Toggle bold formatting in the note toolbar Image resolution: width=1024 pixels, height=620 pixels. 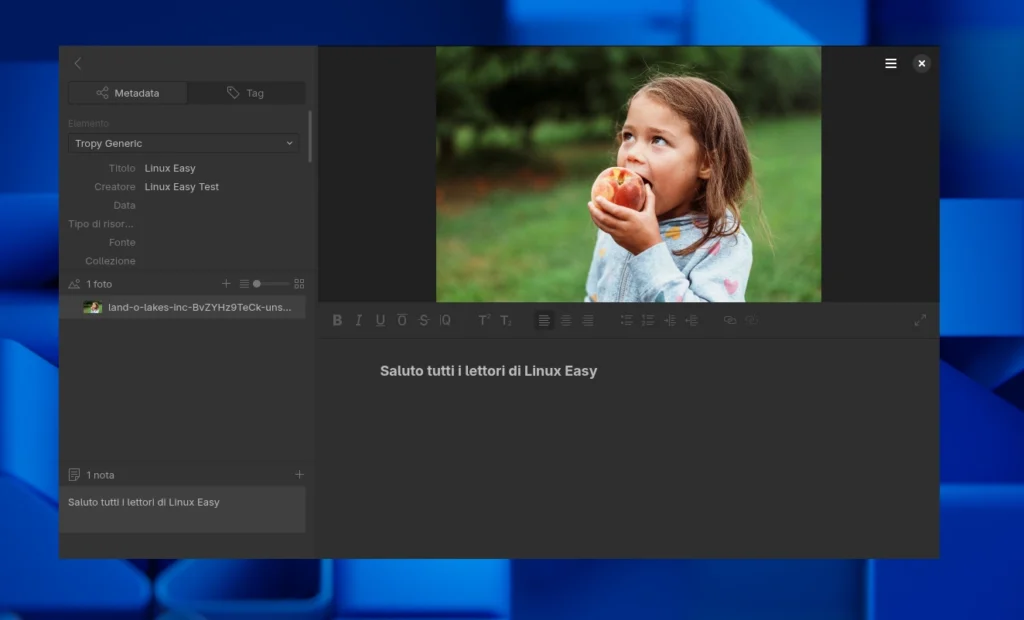click(337, 320)
